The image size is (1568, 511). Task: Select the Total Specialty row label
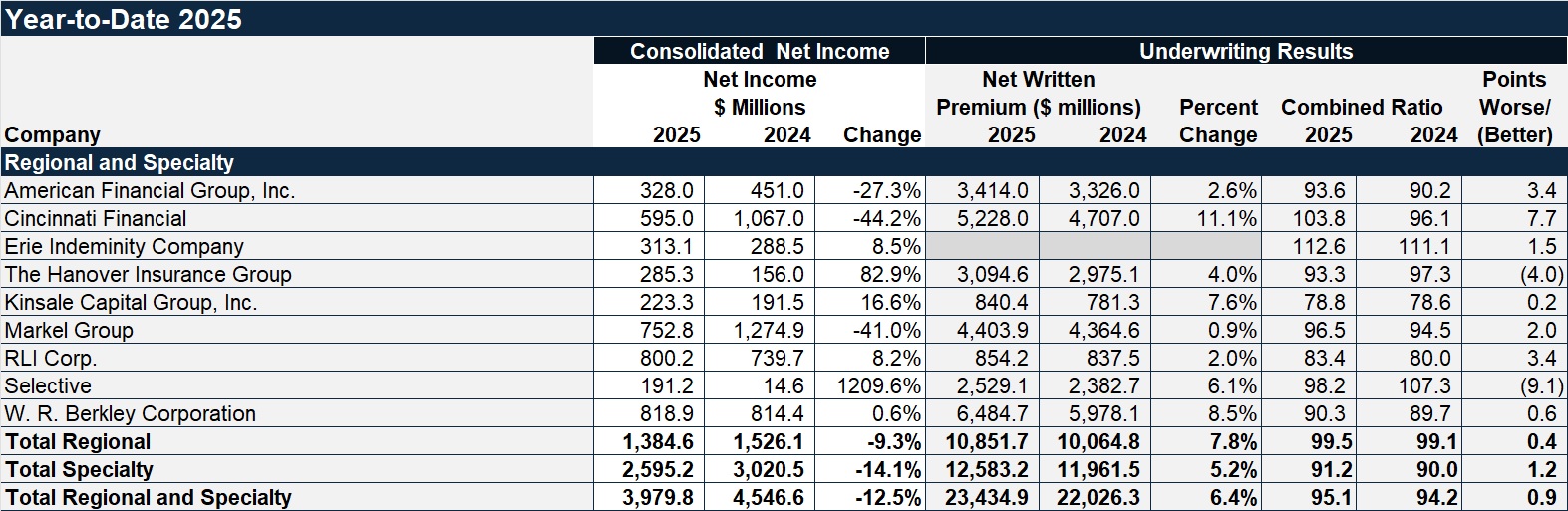click(x=80, y=469)
